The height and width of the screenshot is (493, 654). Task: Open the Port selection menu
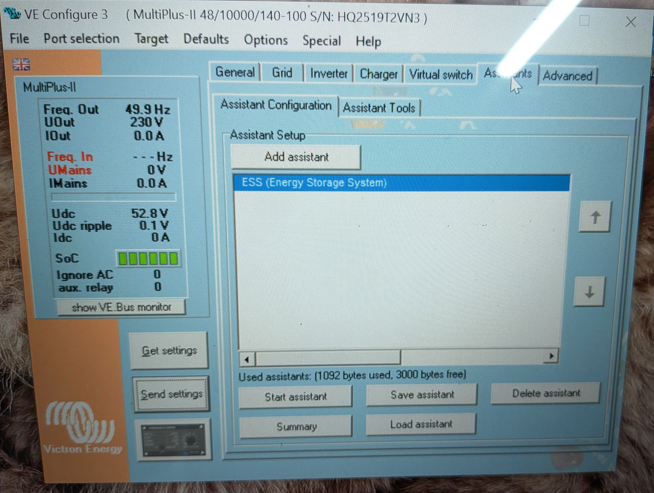click(81, 39)
